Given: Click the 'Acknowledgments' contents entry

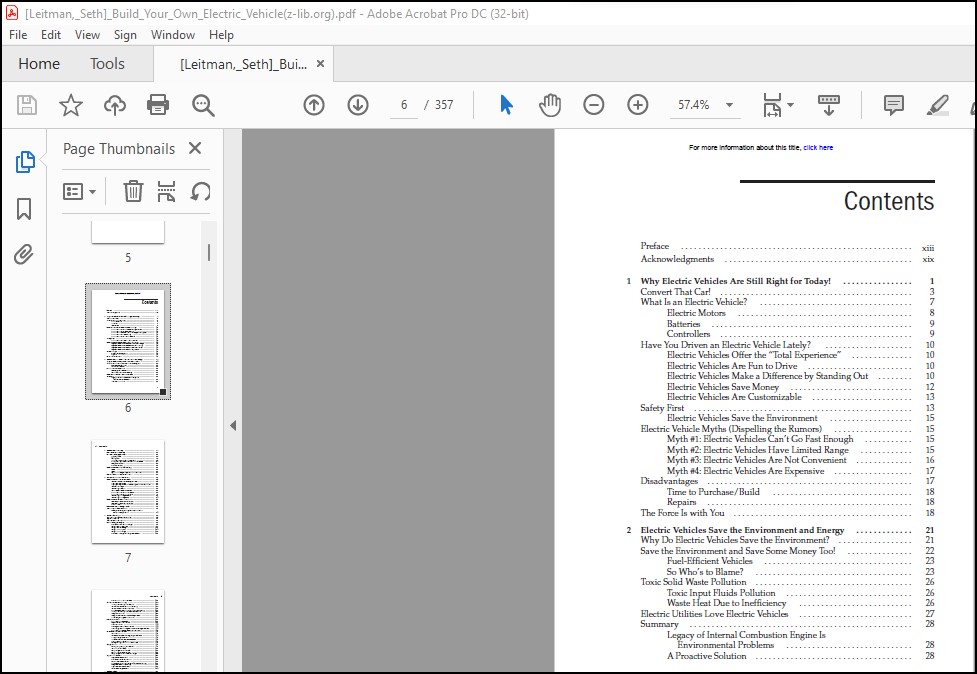Looking at the screenshot, I should coord(677,259).
